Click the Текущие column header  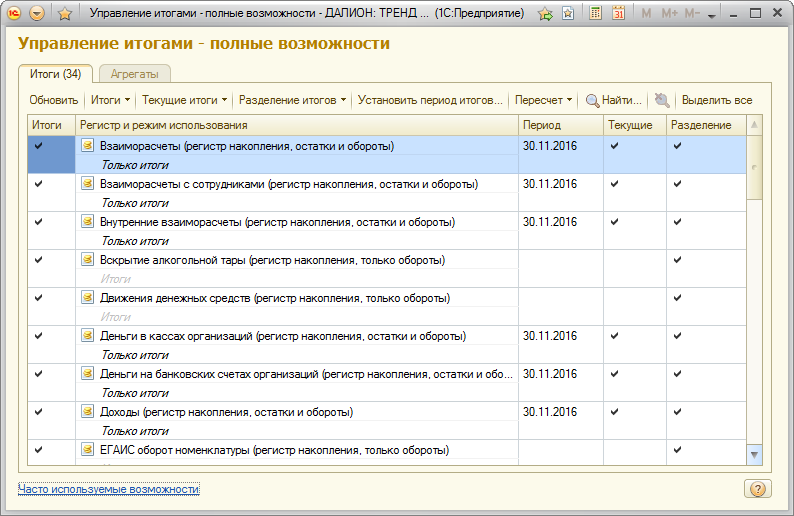click(x=635, y=125)
